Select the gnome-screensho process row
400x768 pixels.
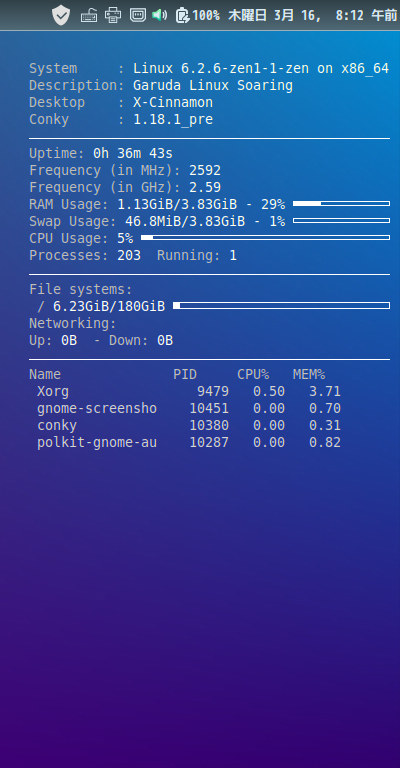pyautogui.click(x=189, y=408)
